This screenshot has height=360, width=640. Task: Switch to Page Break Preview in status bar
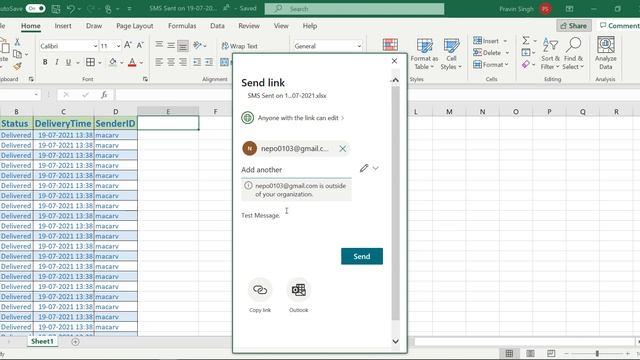(551, 353)
